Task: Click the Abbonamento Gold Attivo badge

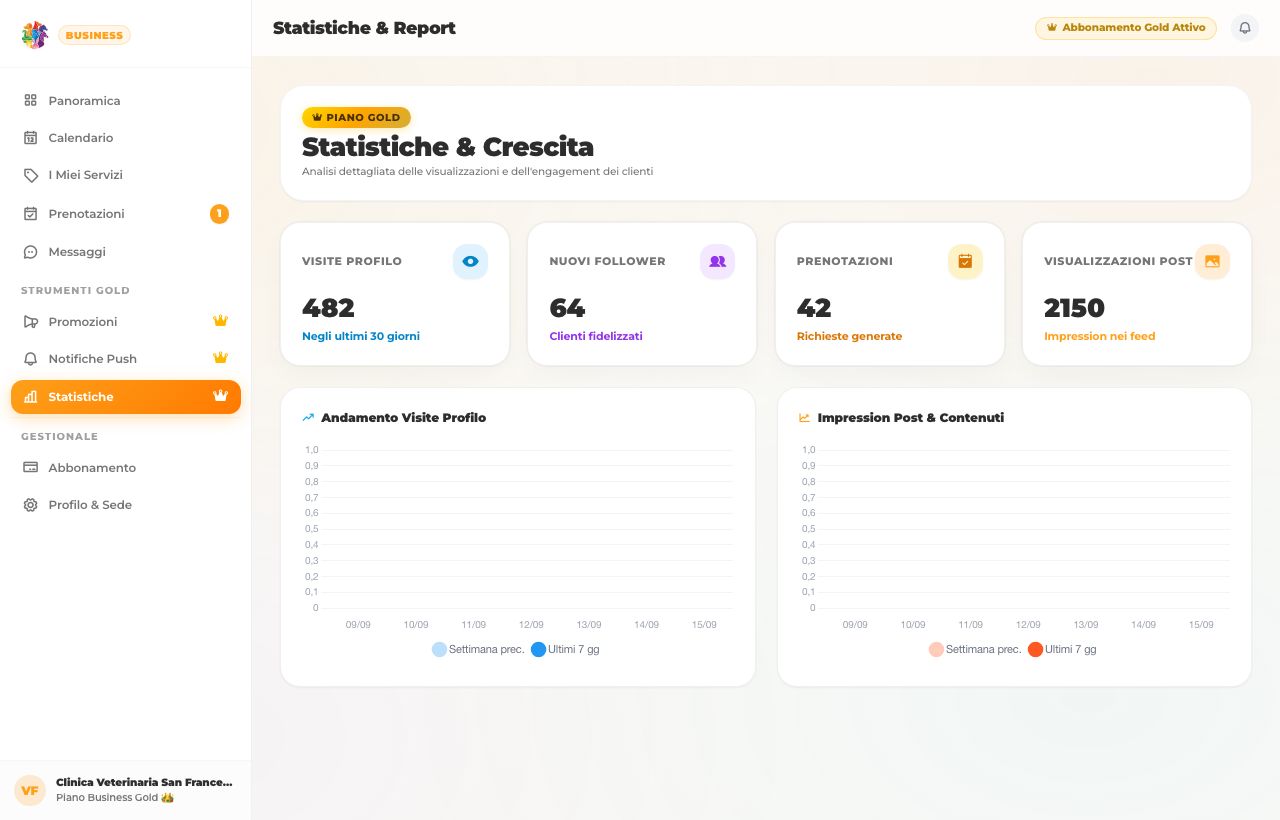Action: tap(1126, 28)
